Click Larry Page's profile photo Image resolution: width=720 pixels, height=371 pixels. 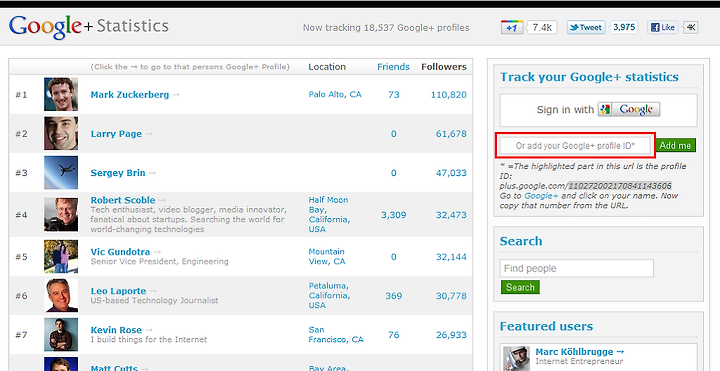(x=61, y=133)
